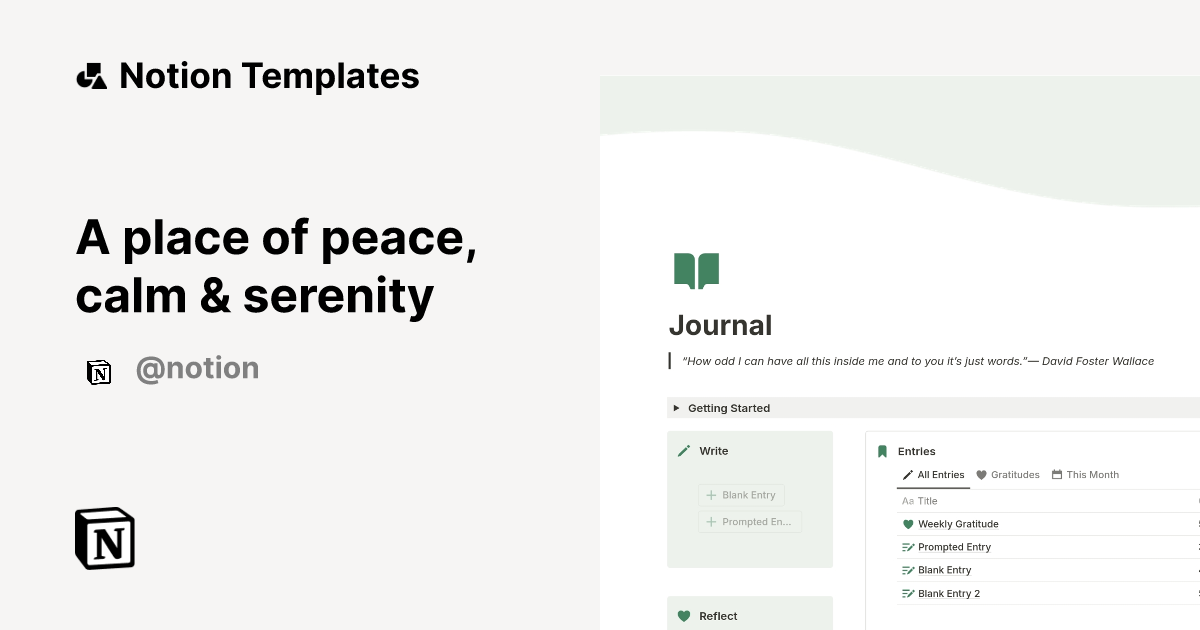Open the @notion creator profile link
The width and height of the screenshot is (1200, 630).
pos(197,368)
